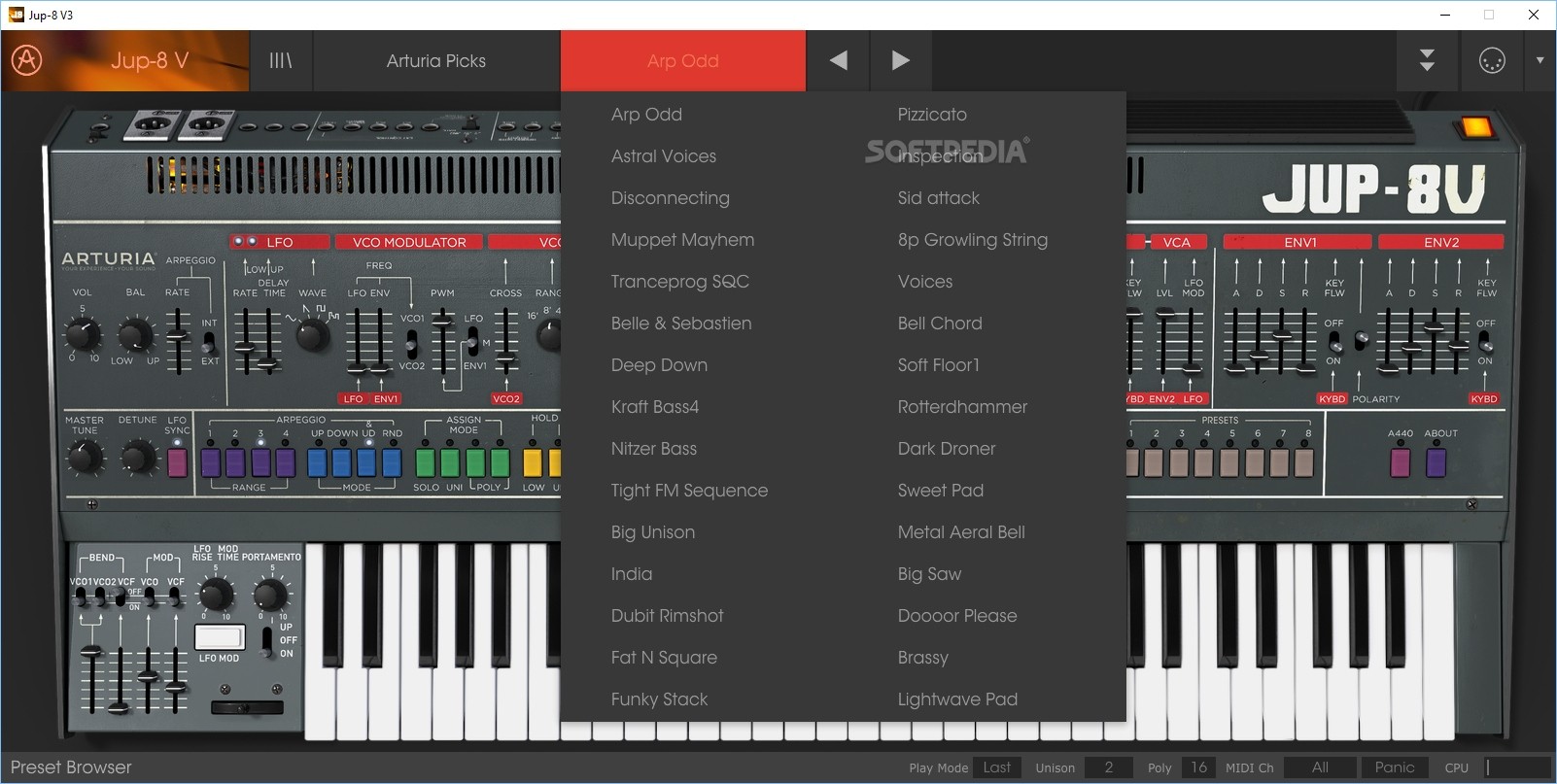Select the Rotterdhammer preset
Screen dimensions: 1557x784
[962, 406]
